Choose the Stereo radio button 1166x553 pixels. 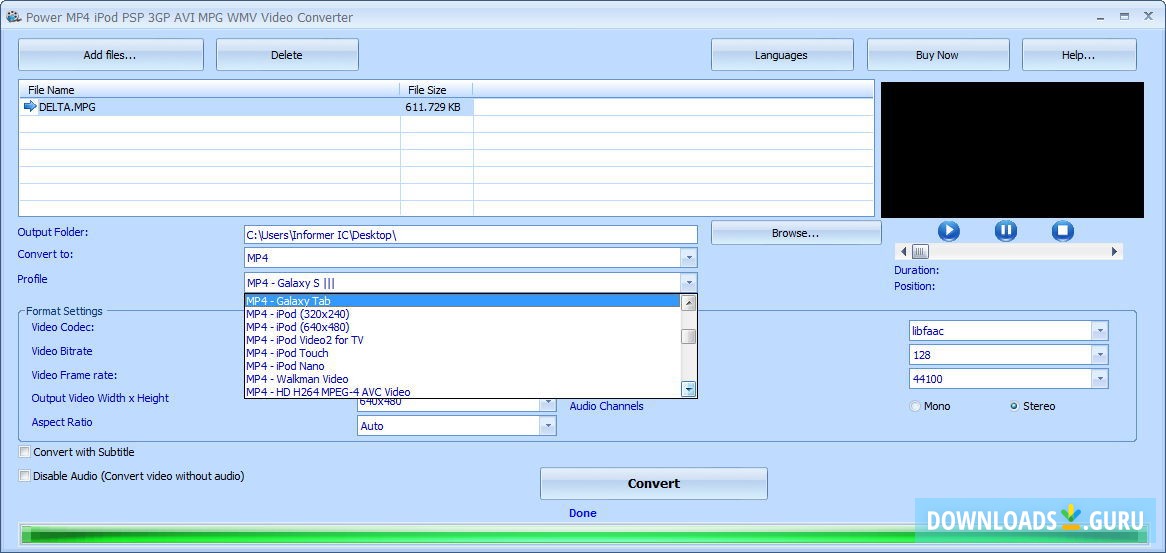pos(1014,407)
